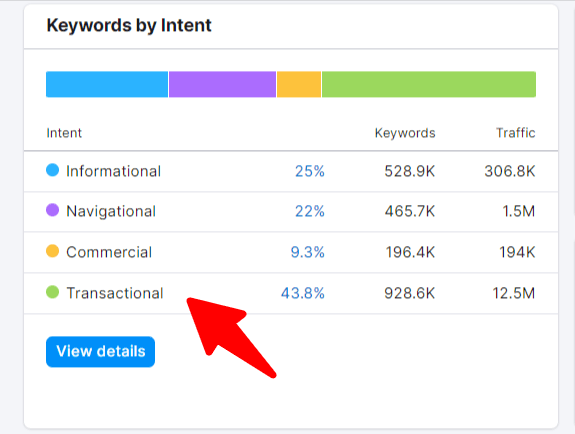Open the 9.3% Commercial percentage link
Screen dimensions: 575x434
coord(308,252)
